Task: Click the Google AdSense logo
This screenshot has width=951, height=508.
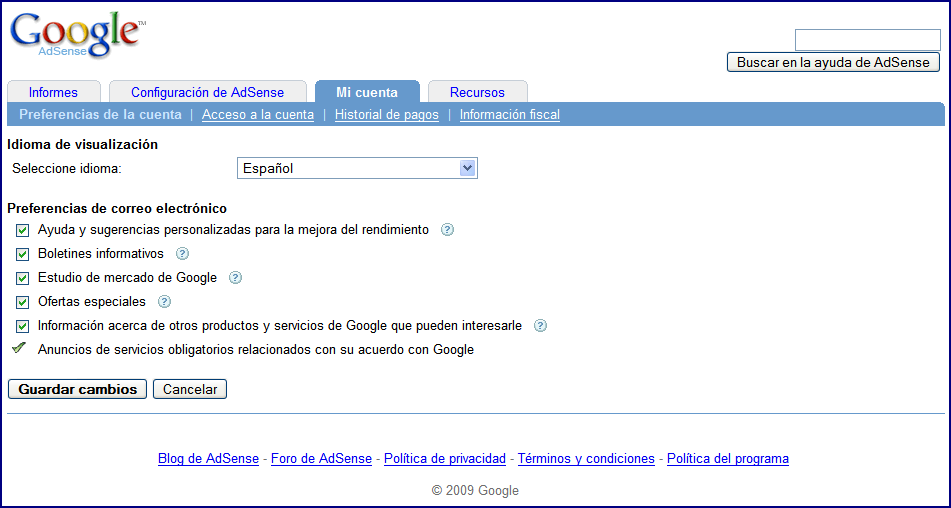Action: click(78, 35)
